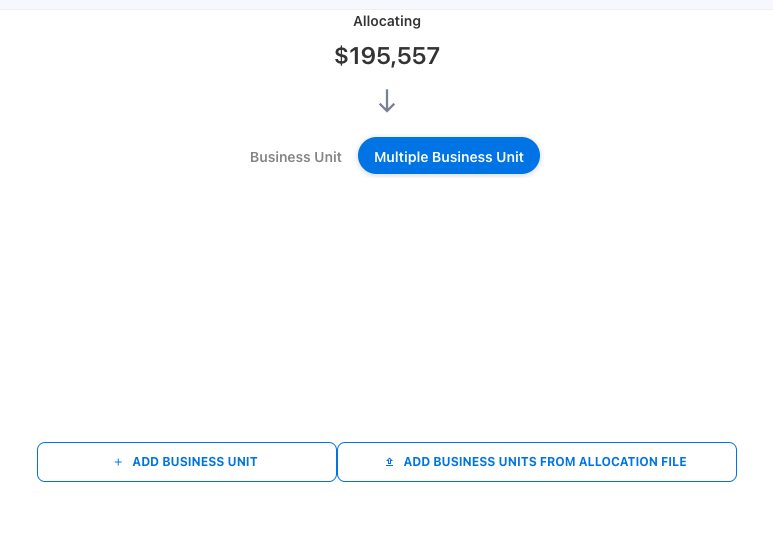
Task: Click the plus icon on Add Business Unit
Action: pos(118,462)
